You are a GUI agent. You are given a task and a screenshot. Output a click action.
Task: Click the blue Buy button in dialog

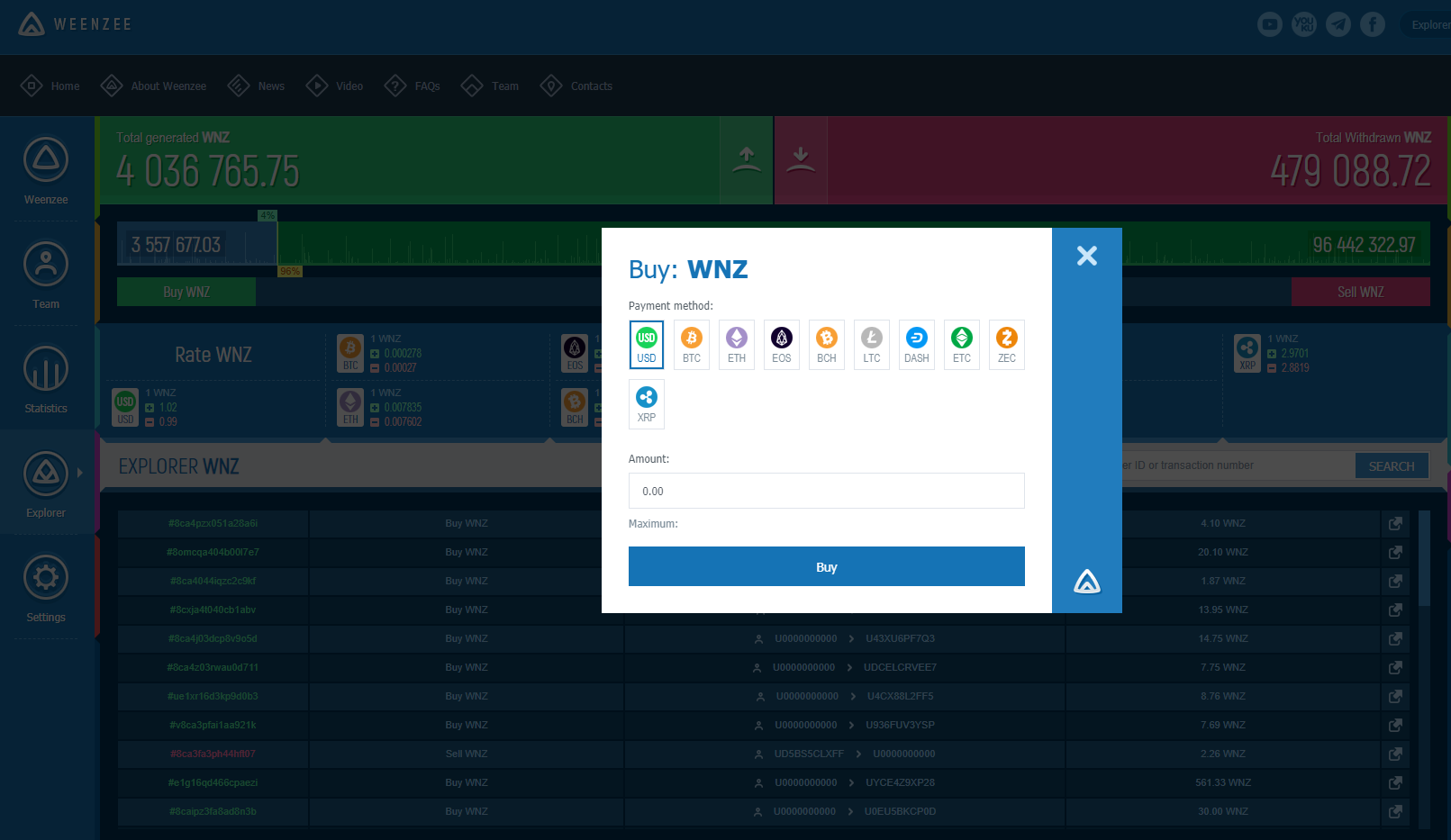click(x=827, y=566)
